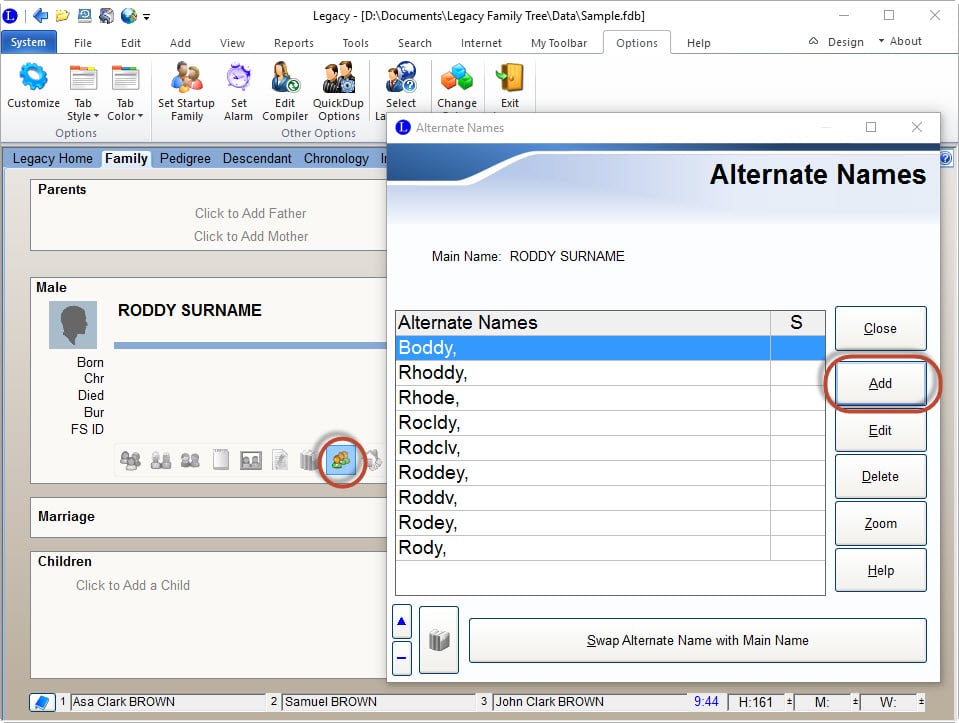The height and width of the screenshot is (723, 959).
Task: Expand the Tab Color dropdown
Action: click(x=125, y=116)
